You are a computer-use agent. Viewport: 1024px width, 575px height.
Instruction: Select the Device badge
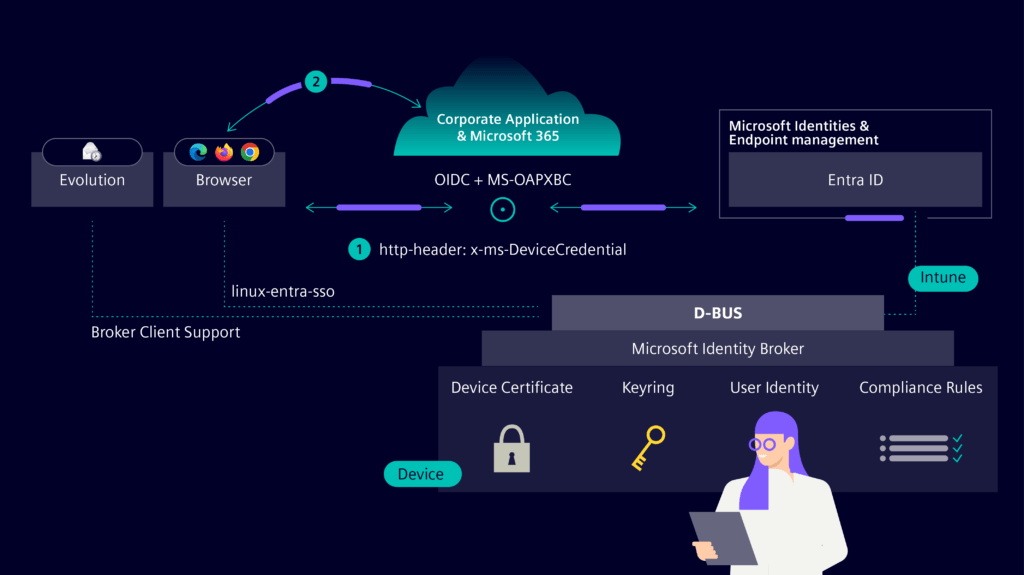click(x=422, y=474)
